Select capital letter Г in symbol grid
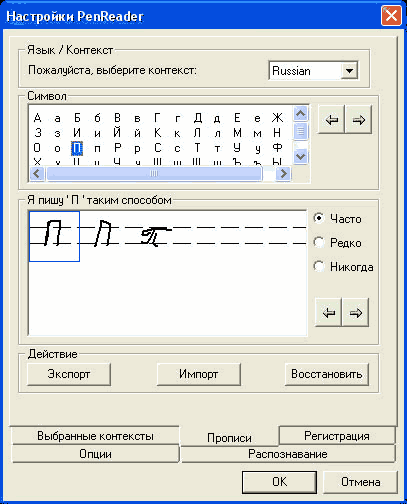This screenshot has height=504, width=407. (x=157, y=118)
